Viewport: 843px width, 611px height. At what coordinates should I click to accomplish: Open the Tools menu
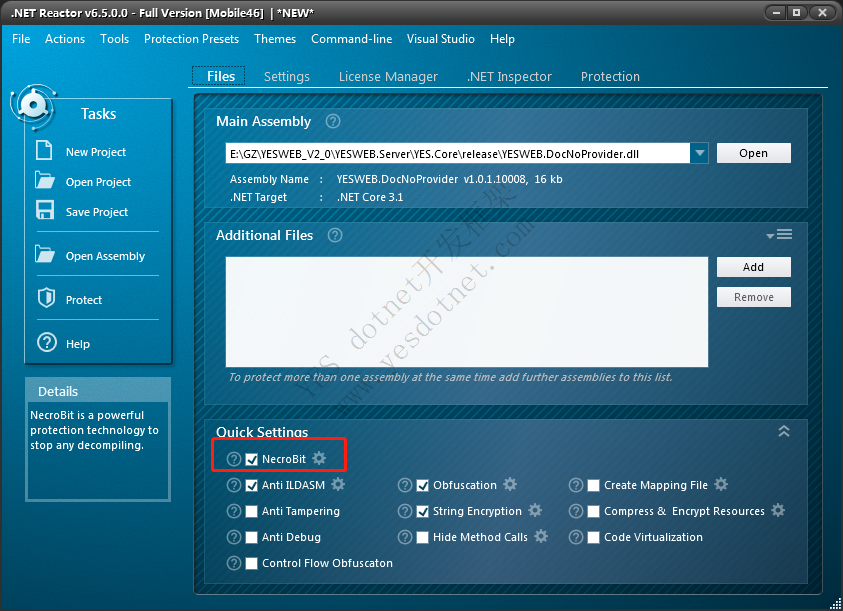point(115,39)
